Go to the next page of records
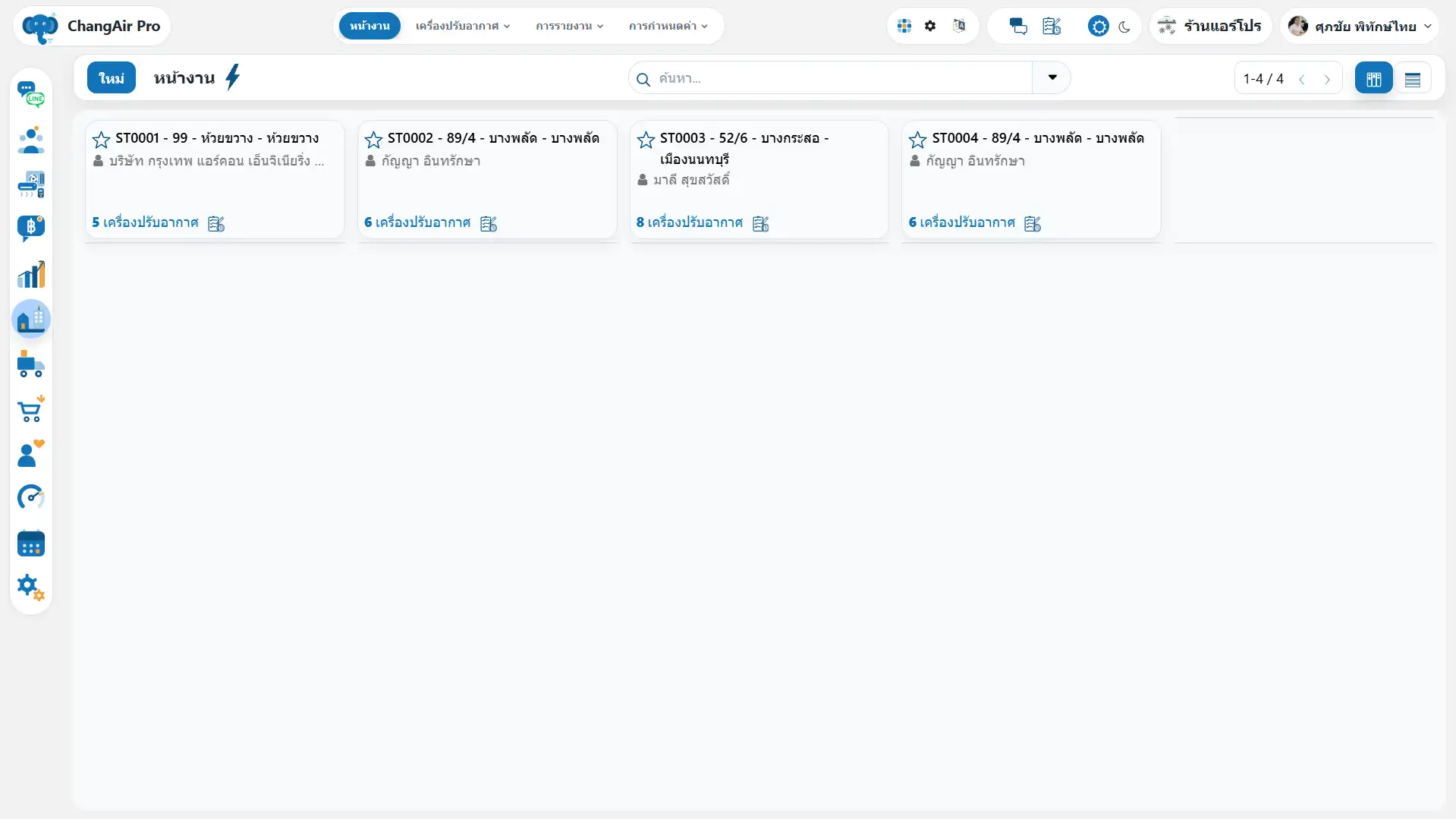1456x819 pixels. [1327, 79]
